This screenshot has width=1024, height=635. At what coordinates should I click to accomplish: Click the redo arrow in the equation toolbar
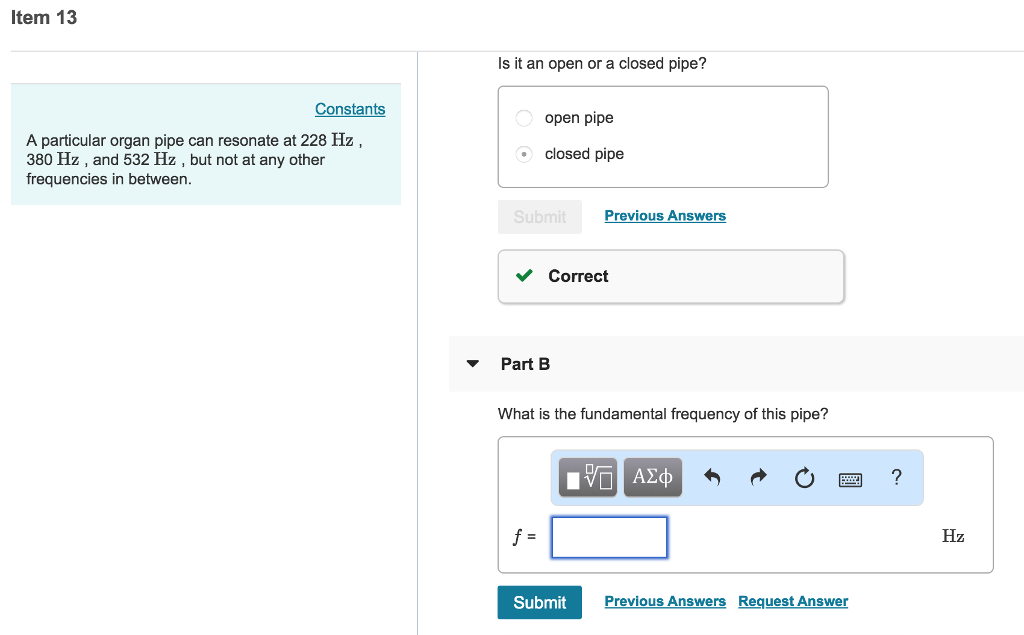point(757,477)
